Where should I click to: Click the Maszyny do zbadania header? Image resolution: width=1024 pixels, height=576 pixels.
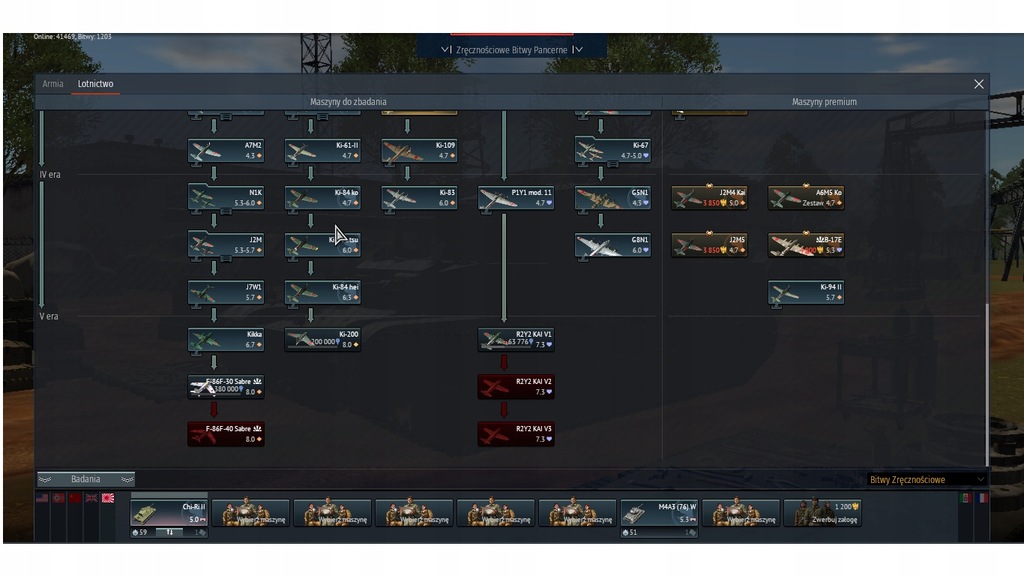[x=348, y=102]
